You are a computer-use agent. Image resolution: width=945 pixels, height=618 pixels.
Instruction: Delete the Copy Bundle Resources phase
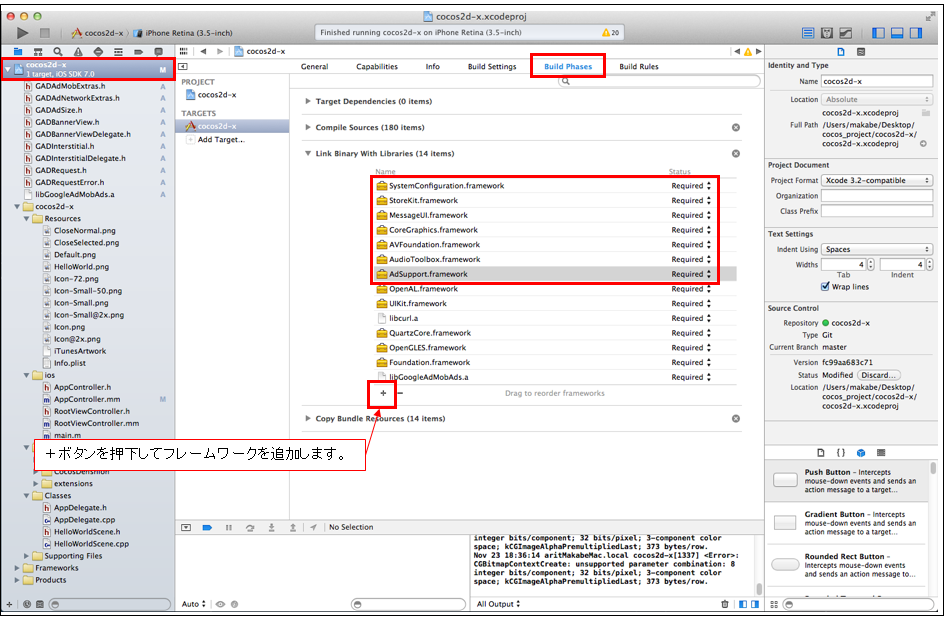coord(736,418)
